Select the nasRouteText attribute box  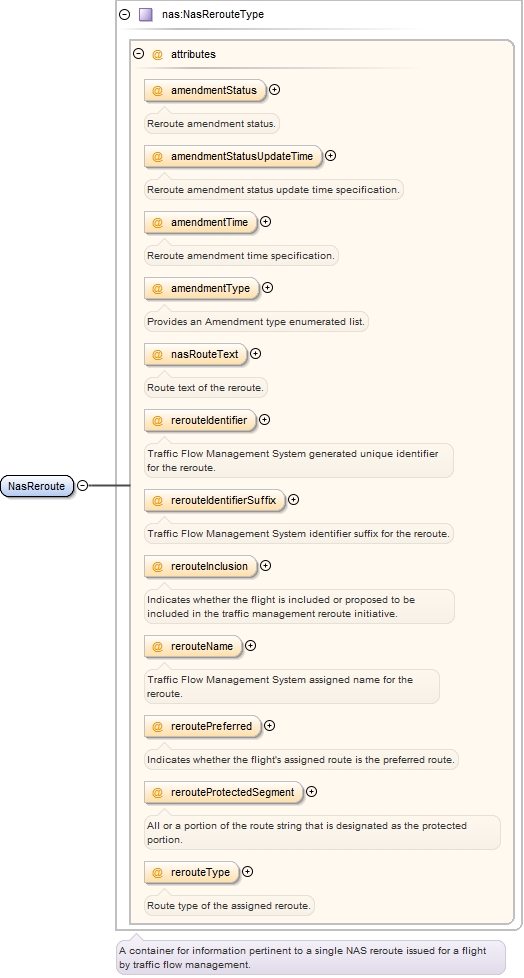tap(195, 355)
